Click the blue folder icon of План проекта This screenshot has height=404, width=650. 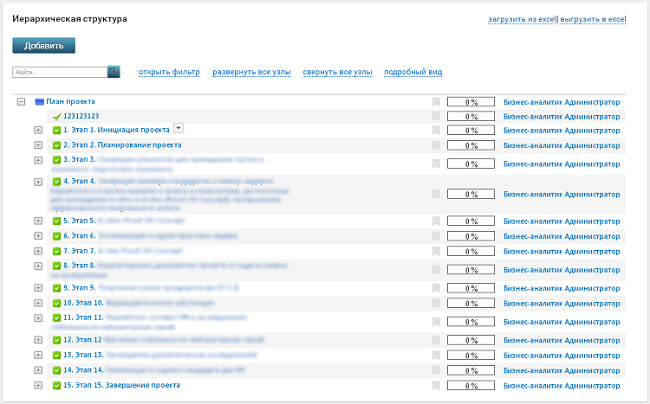(x=39, y=102)
